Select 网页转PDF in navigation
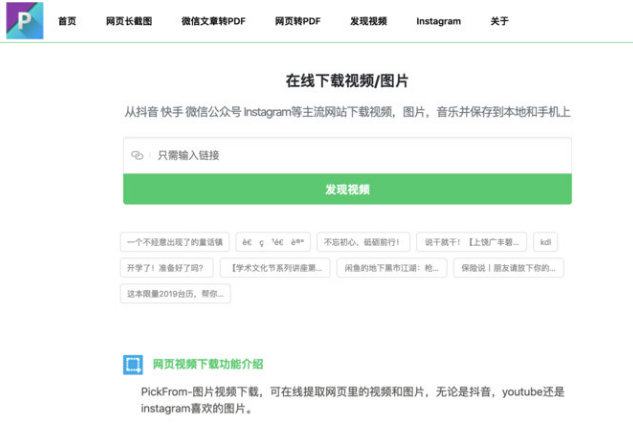 coord(298,21)
